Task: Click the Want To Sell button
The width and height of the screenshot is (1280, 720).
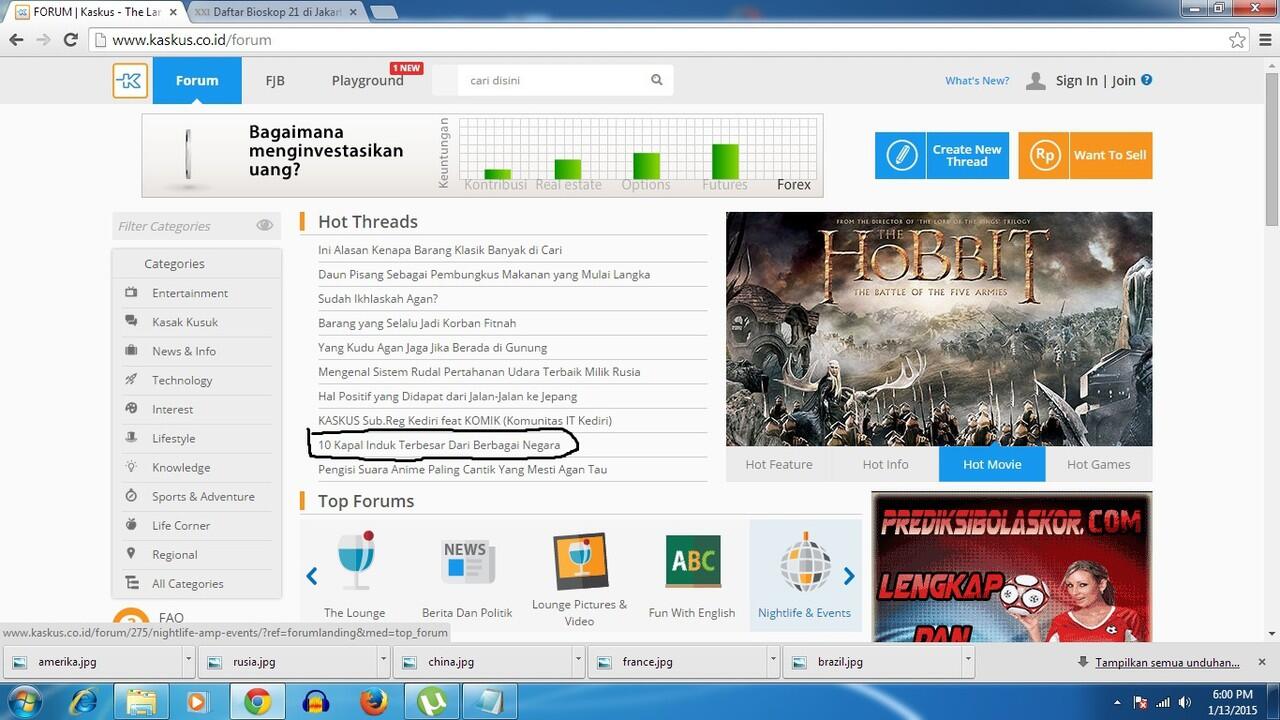Action: click(x=1085, y=155)
